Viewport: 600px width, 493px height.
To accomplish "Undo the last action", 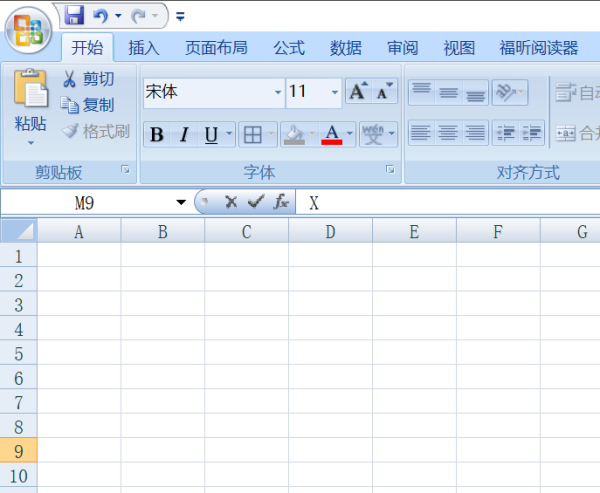I will [101, 16].
